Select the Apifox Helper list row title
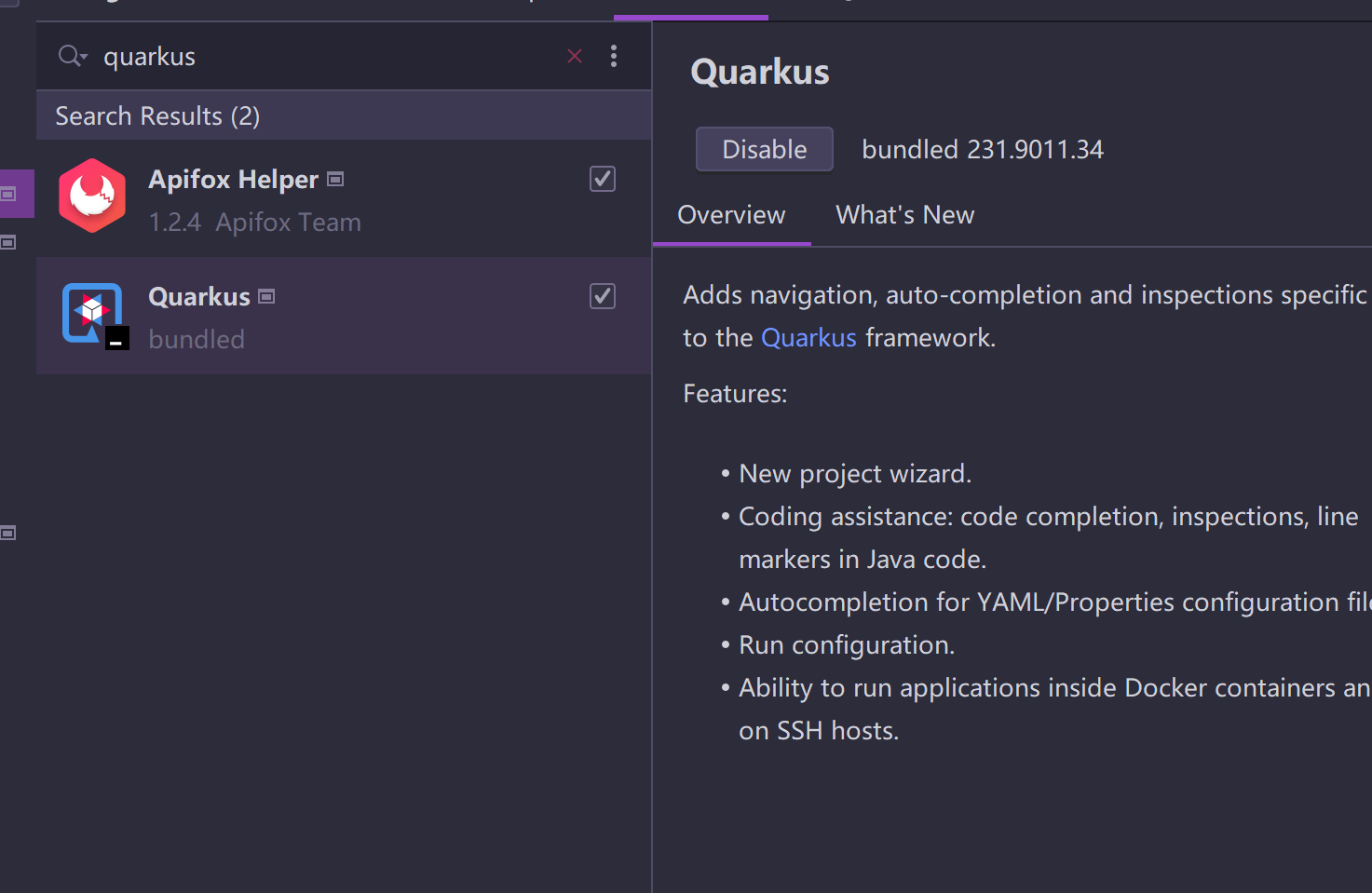 [234, 179]
